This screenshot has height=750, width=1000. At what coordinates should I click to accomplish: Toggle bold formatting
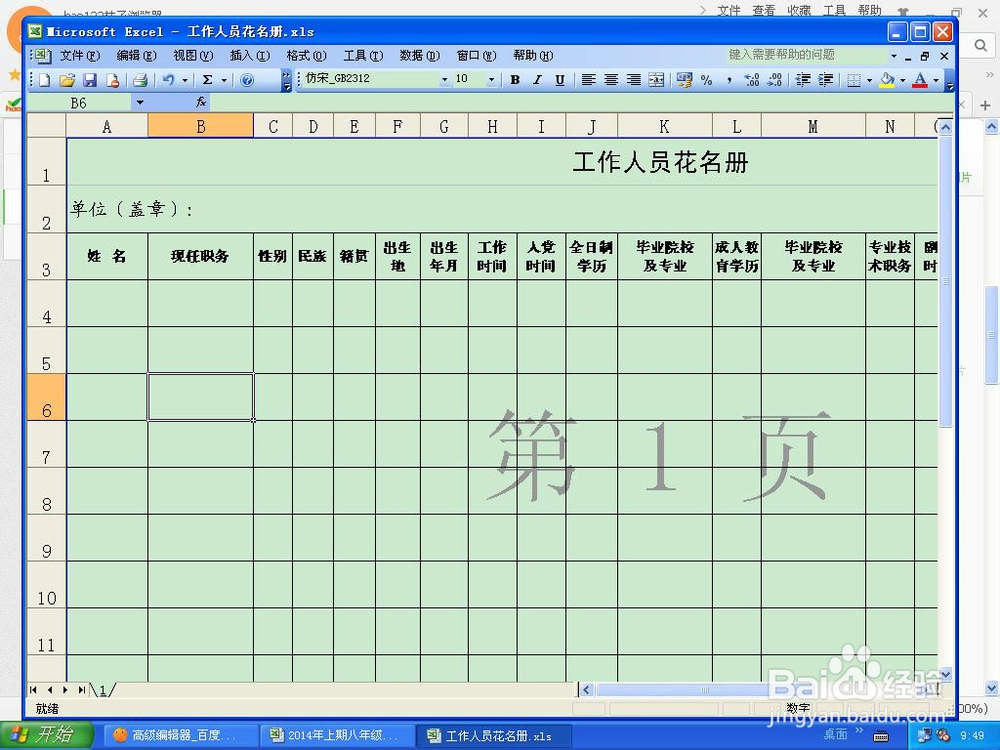click(x=515, y=80)
